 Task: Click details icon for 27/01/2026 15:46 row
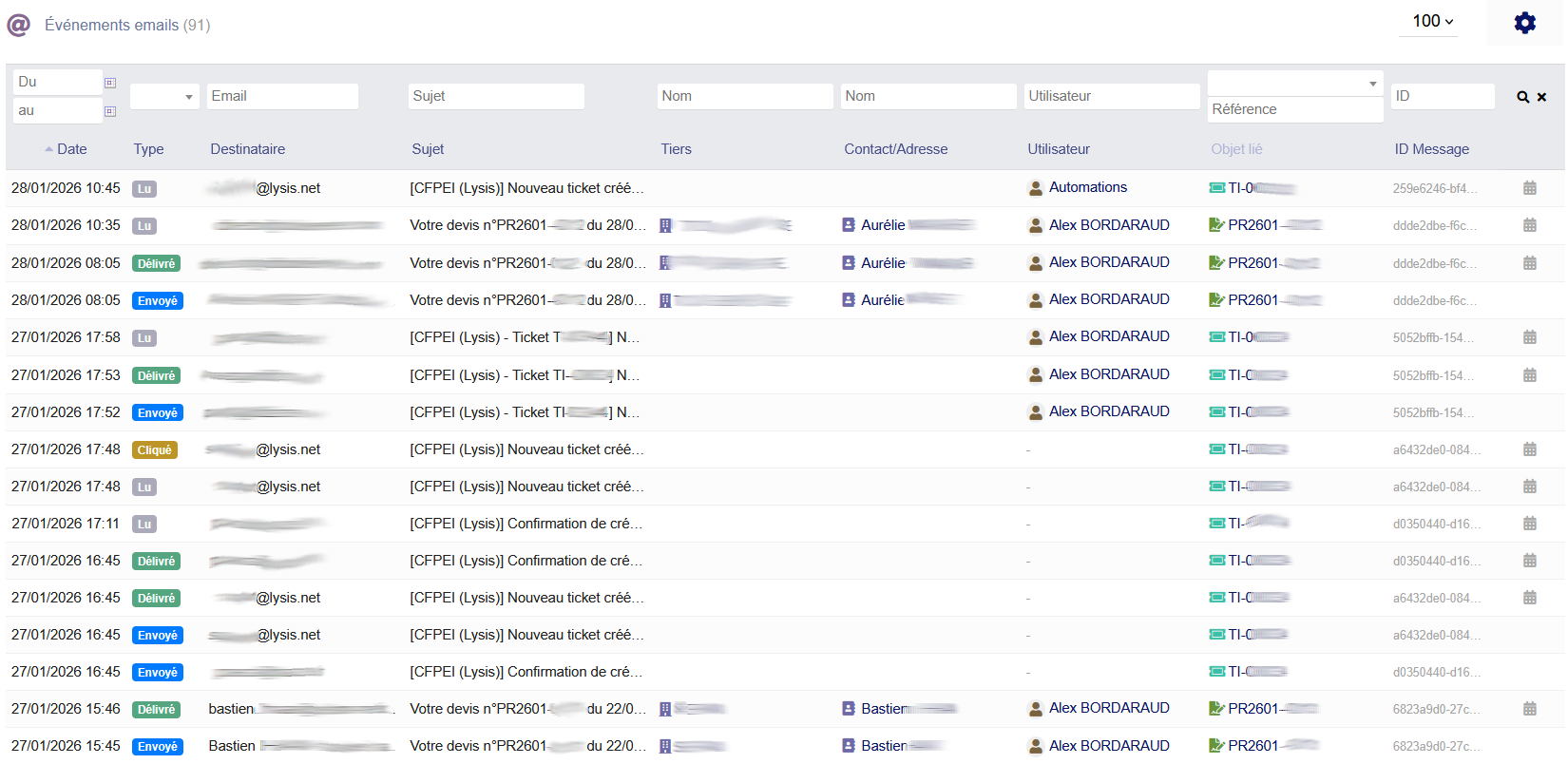[1529, 709]
